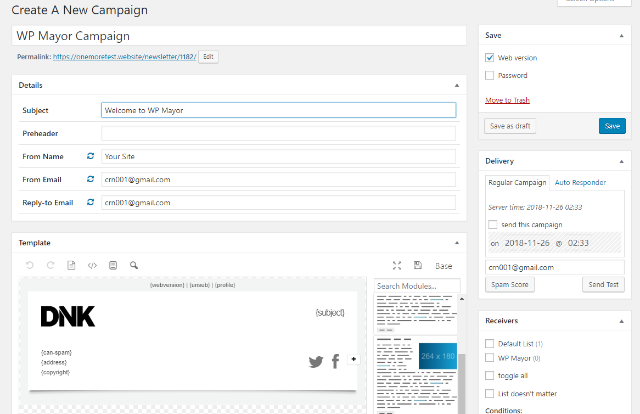This screenshot has width=640, height=414.
Task: Click the {webversion} link in template header
Action: pos(167,285)
